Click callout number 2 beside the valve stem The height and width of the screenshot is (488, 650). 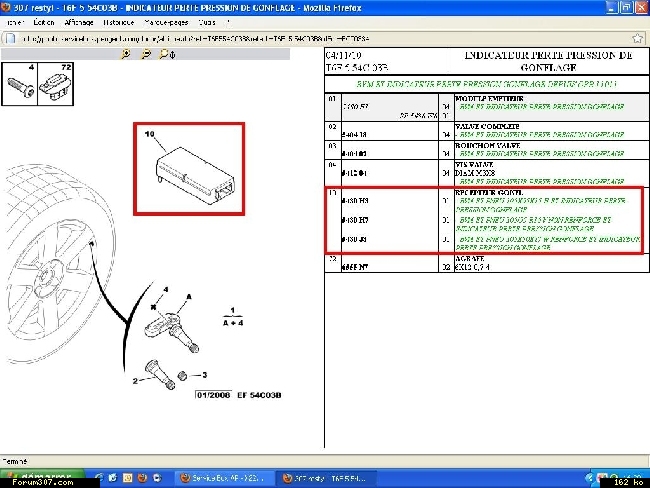135,381
